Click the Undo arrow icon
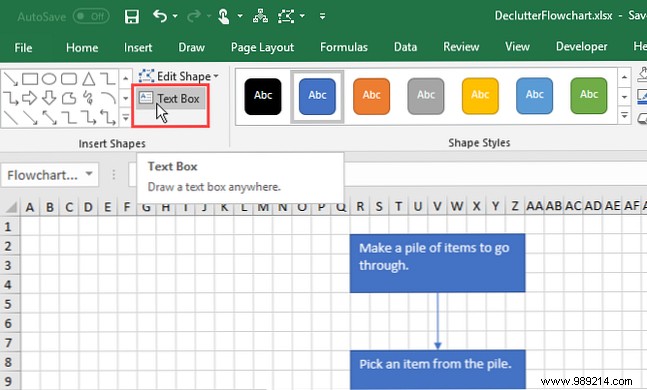The image size is (647, 390). pyautogui.click(x=160, y=16)
